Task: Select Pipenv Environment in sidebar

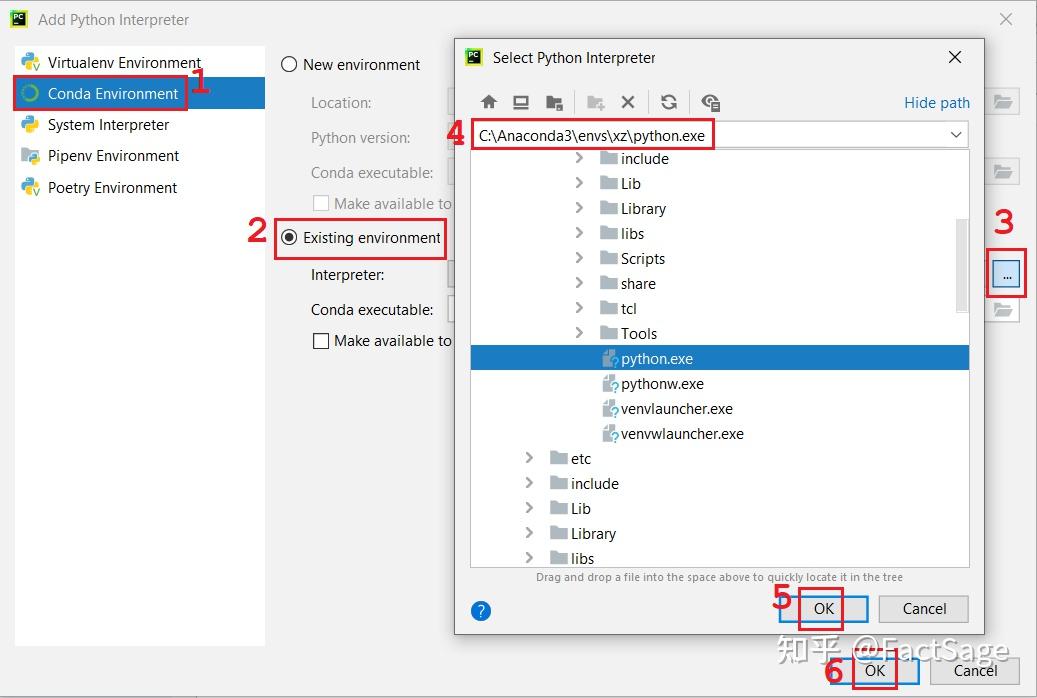Action: 140,155
